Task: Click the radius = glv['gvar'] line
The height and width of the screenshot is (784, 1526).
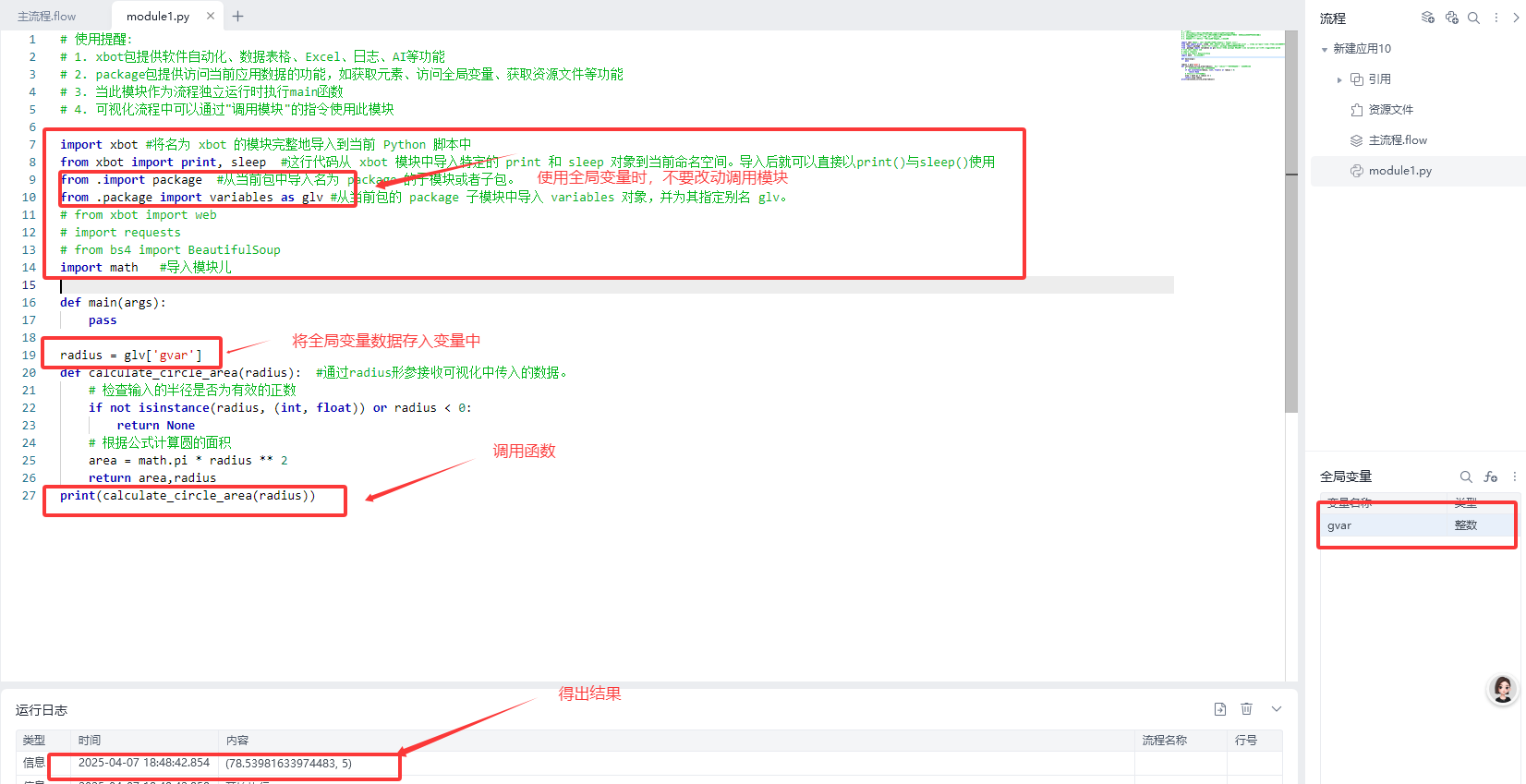Action: (x=130, y=356)
